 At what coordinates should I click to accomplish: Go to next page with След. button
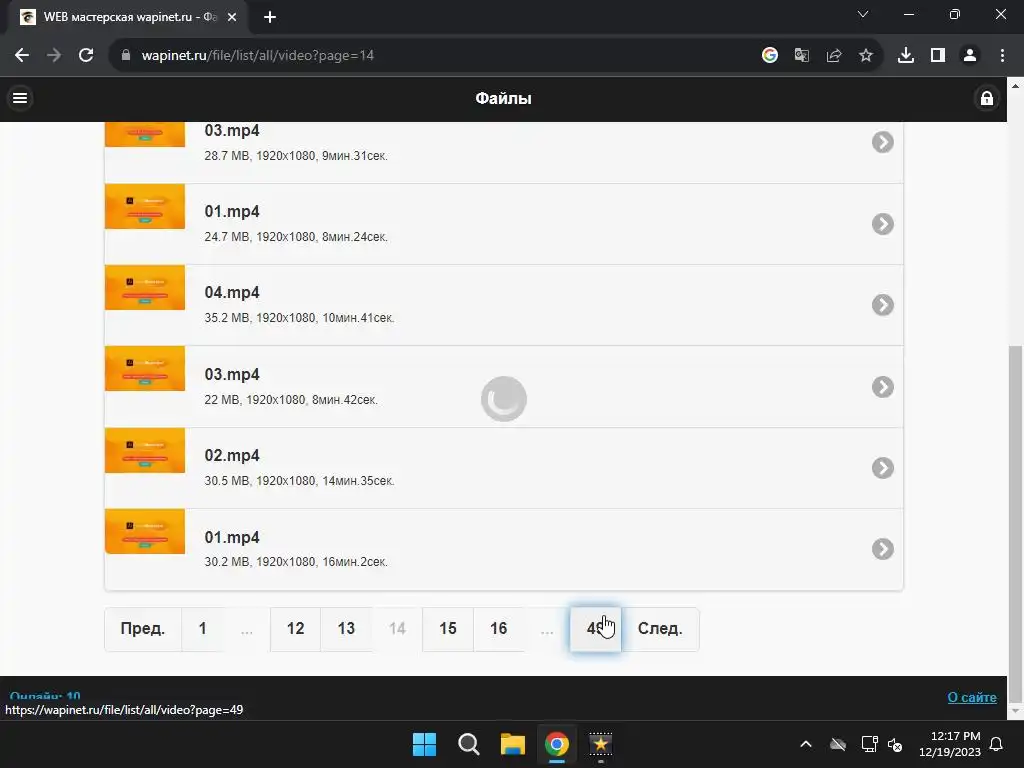[x=660, y=629]
